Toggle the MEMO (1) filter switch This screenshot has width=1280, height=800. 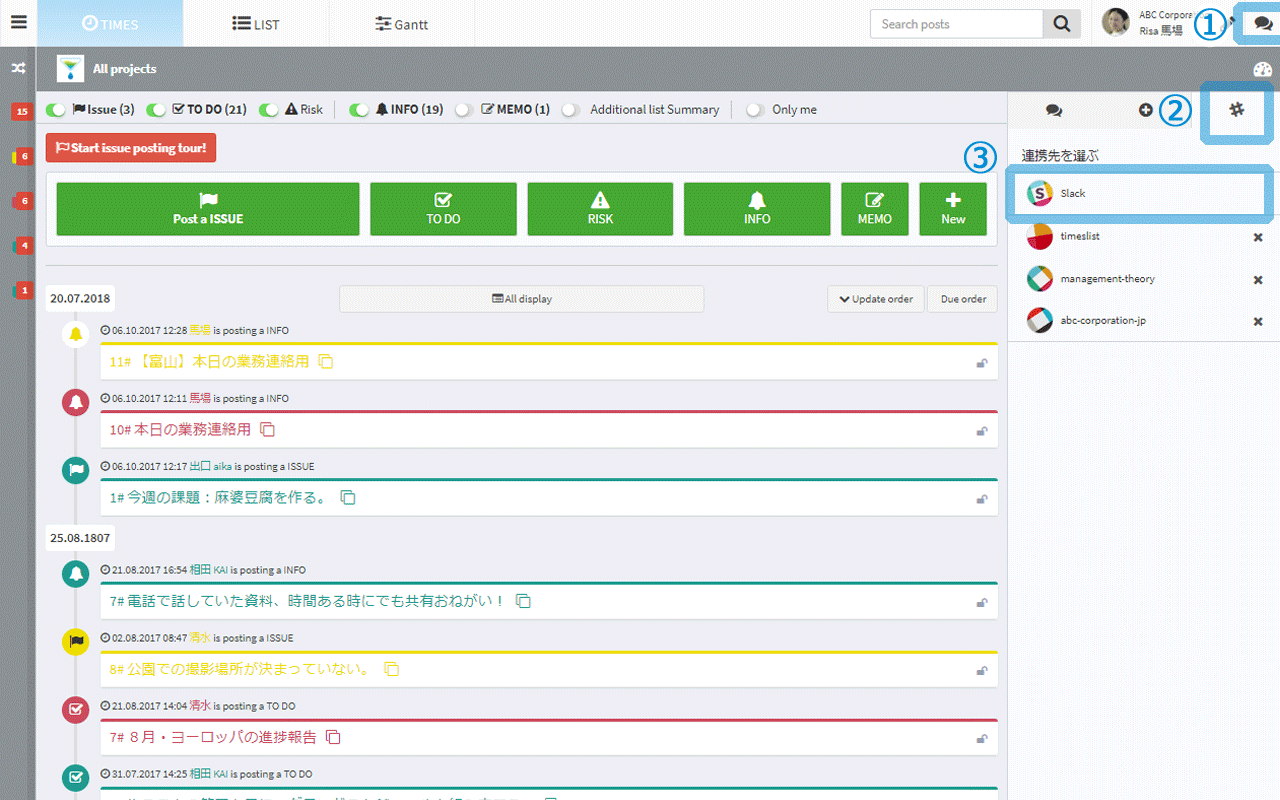pyautogui.click(x=464, y=110)
